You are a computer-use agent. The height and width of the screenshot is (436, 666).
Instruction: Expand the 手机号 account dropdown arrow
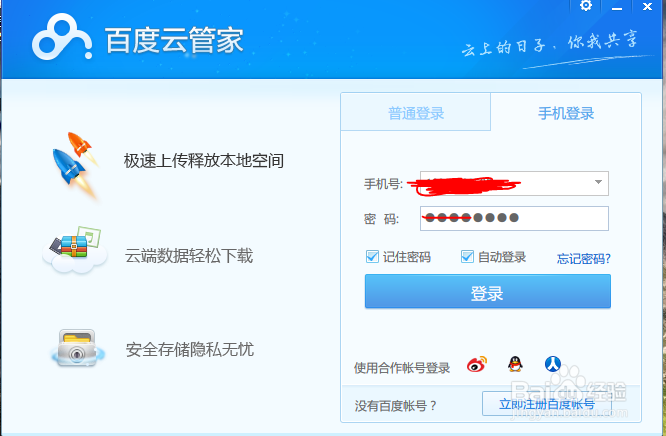(598, 182)
